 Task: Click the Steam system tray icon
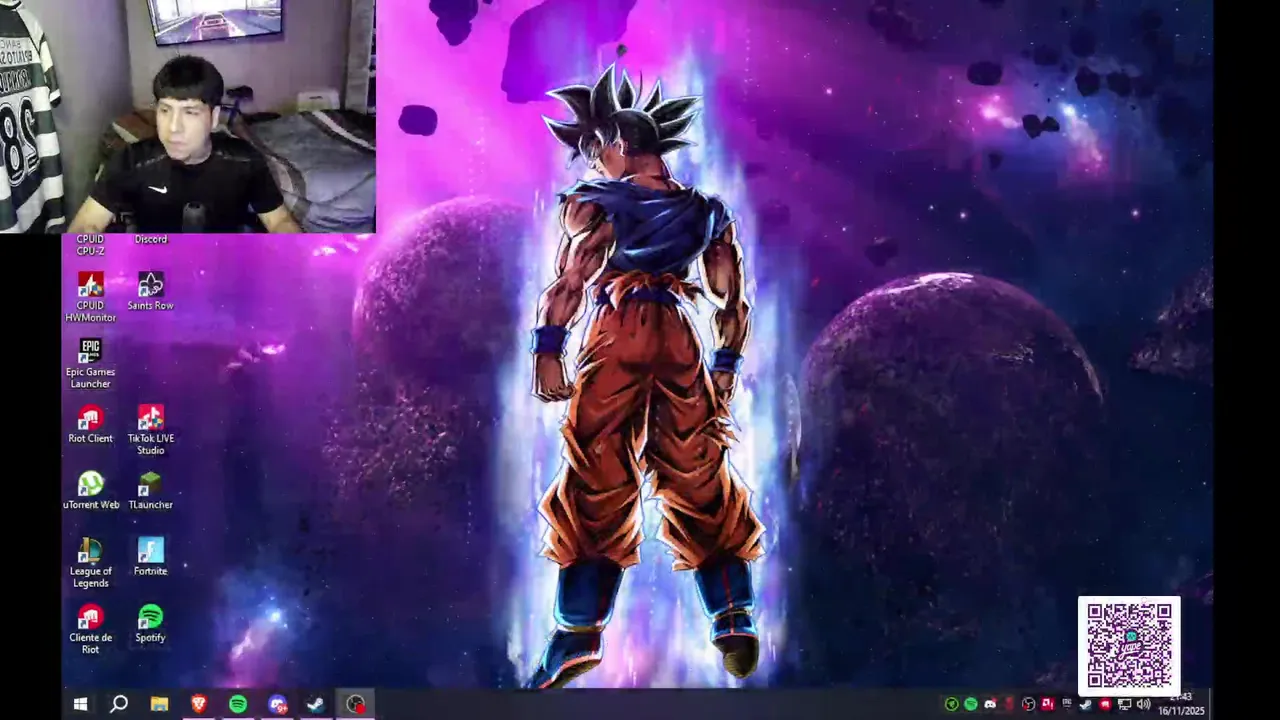(1085, 705)
